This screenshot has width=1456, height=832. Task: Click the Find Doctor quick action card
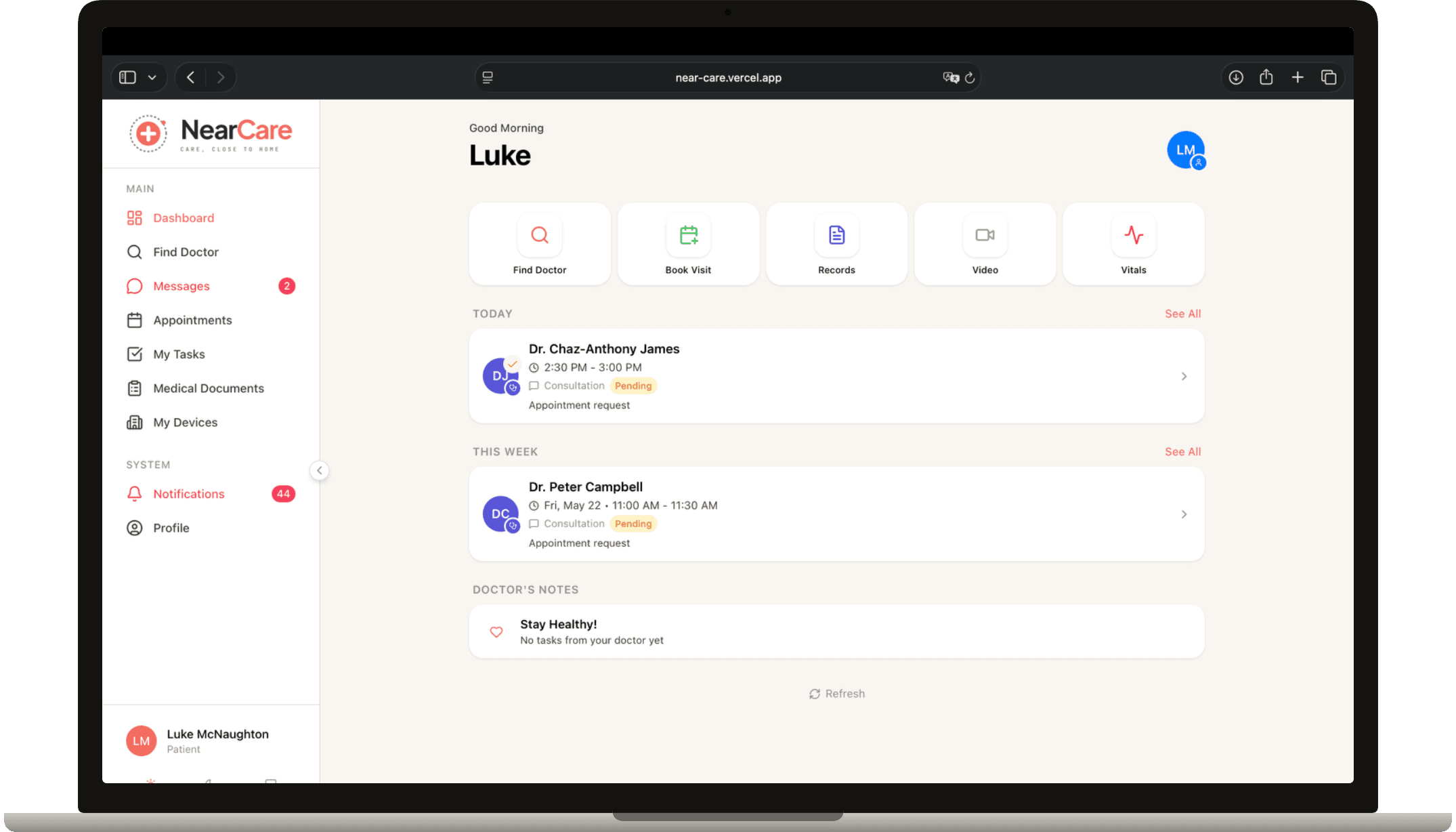coord(540,244)
